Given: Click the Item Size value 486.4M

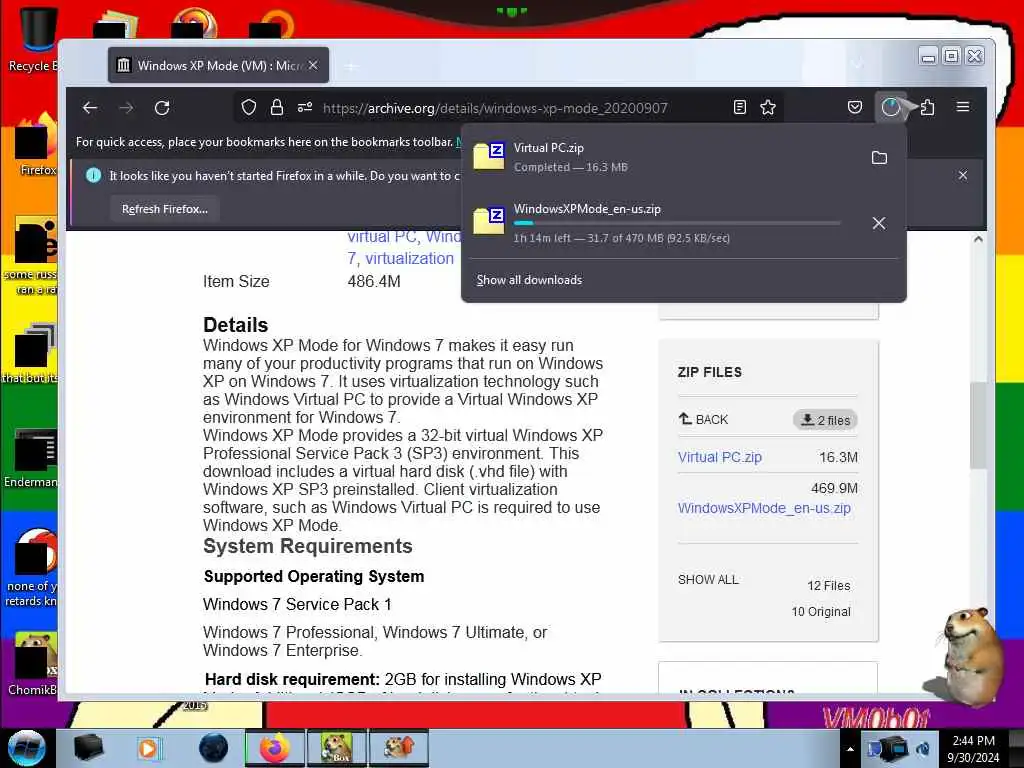Looking at the screenshot, I should pyautogui.click(x=374, y=281).
